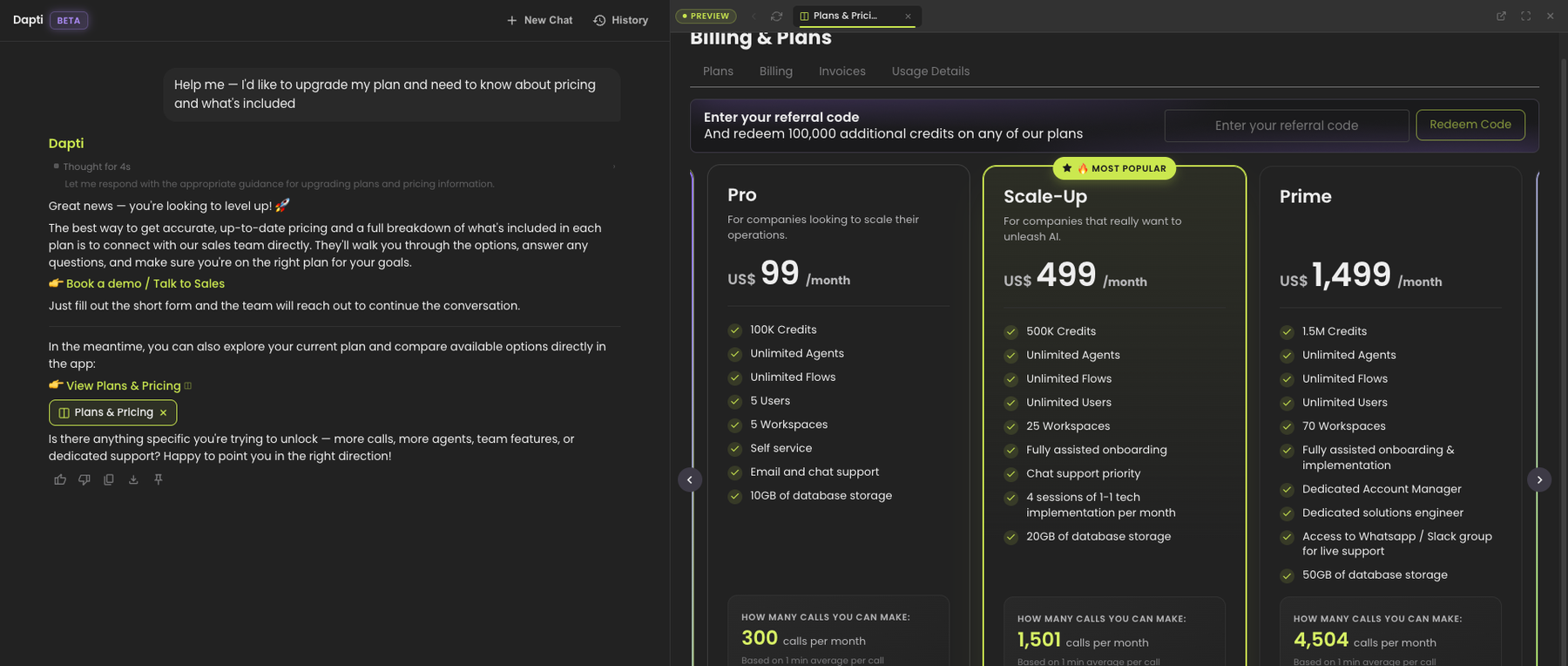
Task: Click the Scale-Up plan title
Action: pos(1045,196)
